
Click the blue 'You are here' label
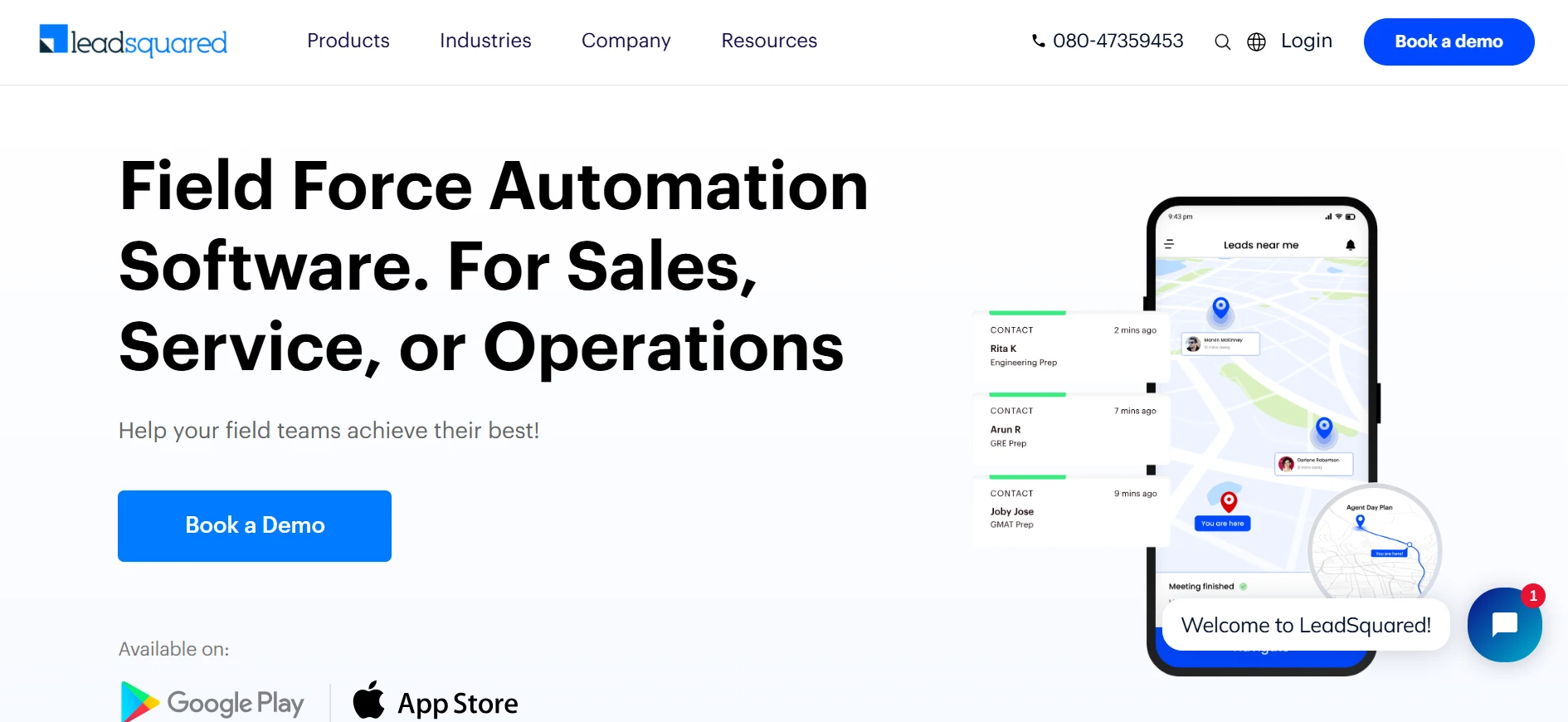click(x=1223, y=524)
